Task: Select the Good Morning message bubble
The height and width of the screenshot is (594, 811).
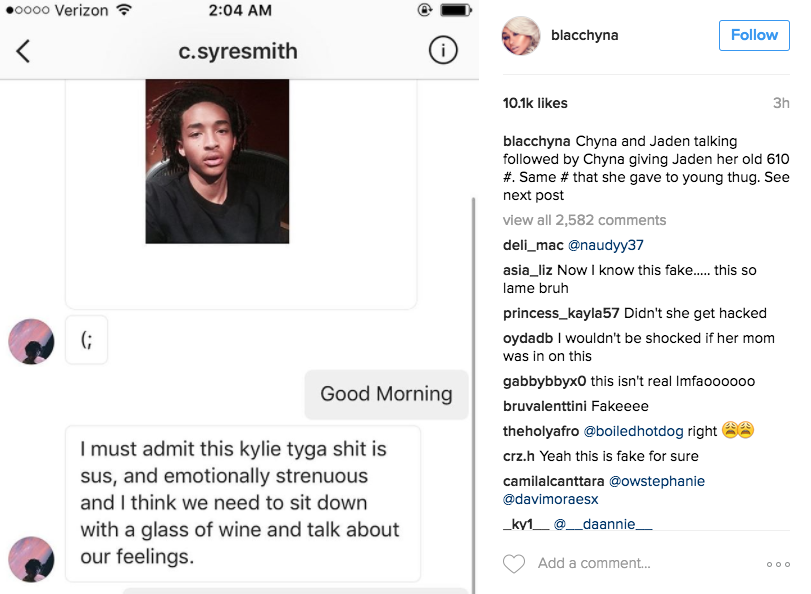Action: click(386, 394)
